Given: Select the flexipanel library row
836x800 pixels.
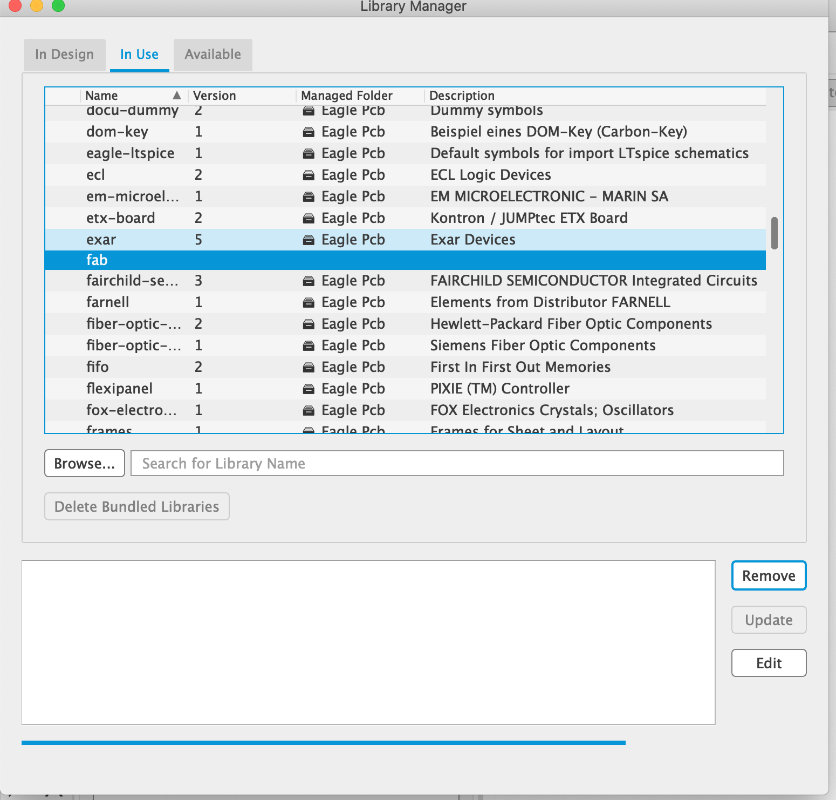Looking at the screenshot, I should (x=405, y=389).
